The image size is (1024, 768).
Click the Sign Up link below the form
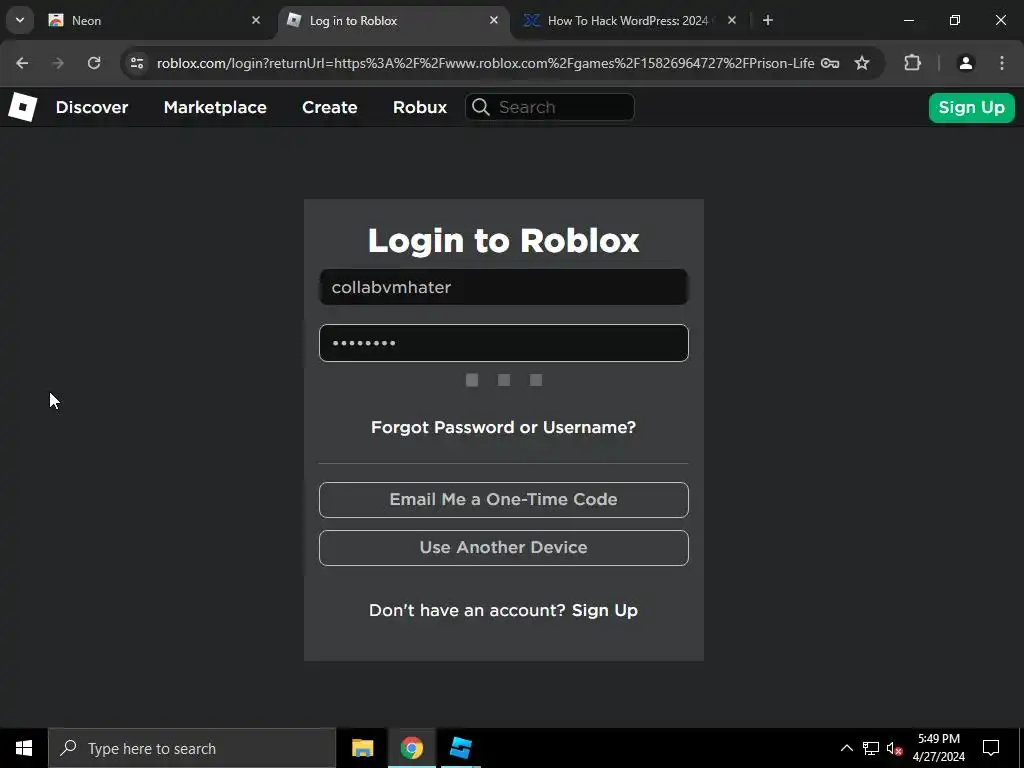(605, 610)
